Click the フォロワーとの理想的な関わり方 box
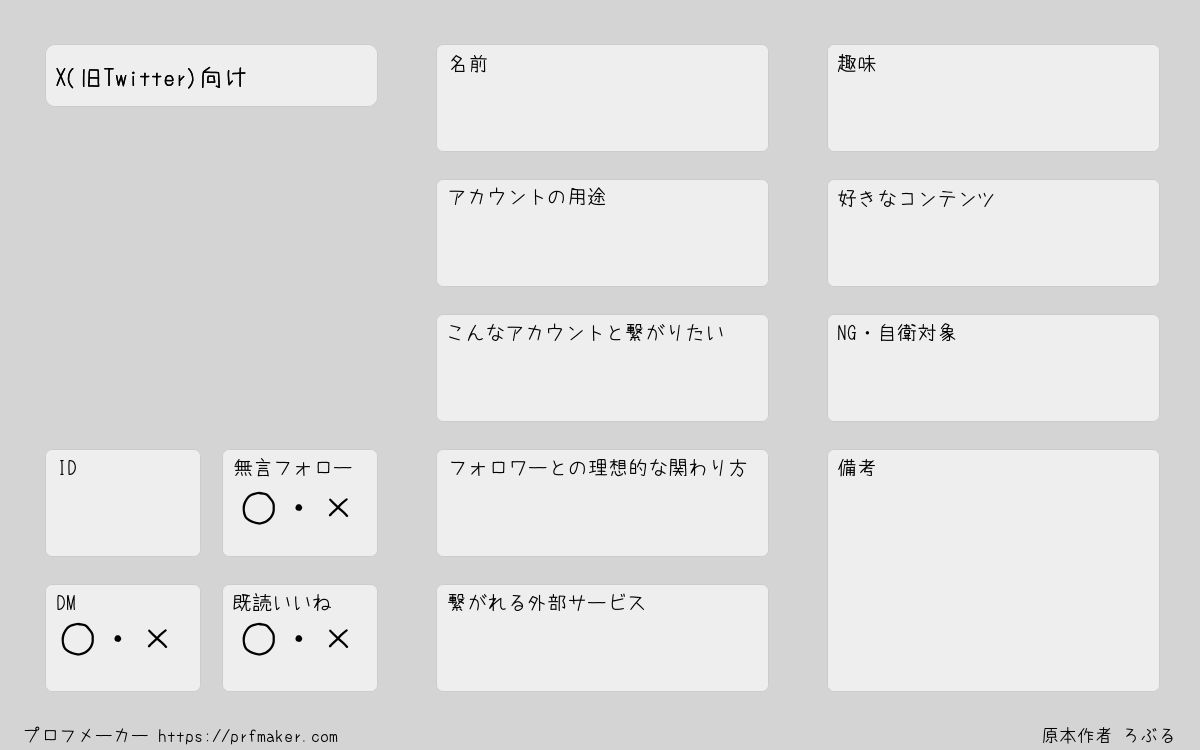1200x750 pixels. tap(602, 503)
